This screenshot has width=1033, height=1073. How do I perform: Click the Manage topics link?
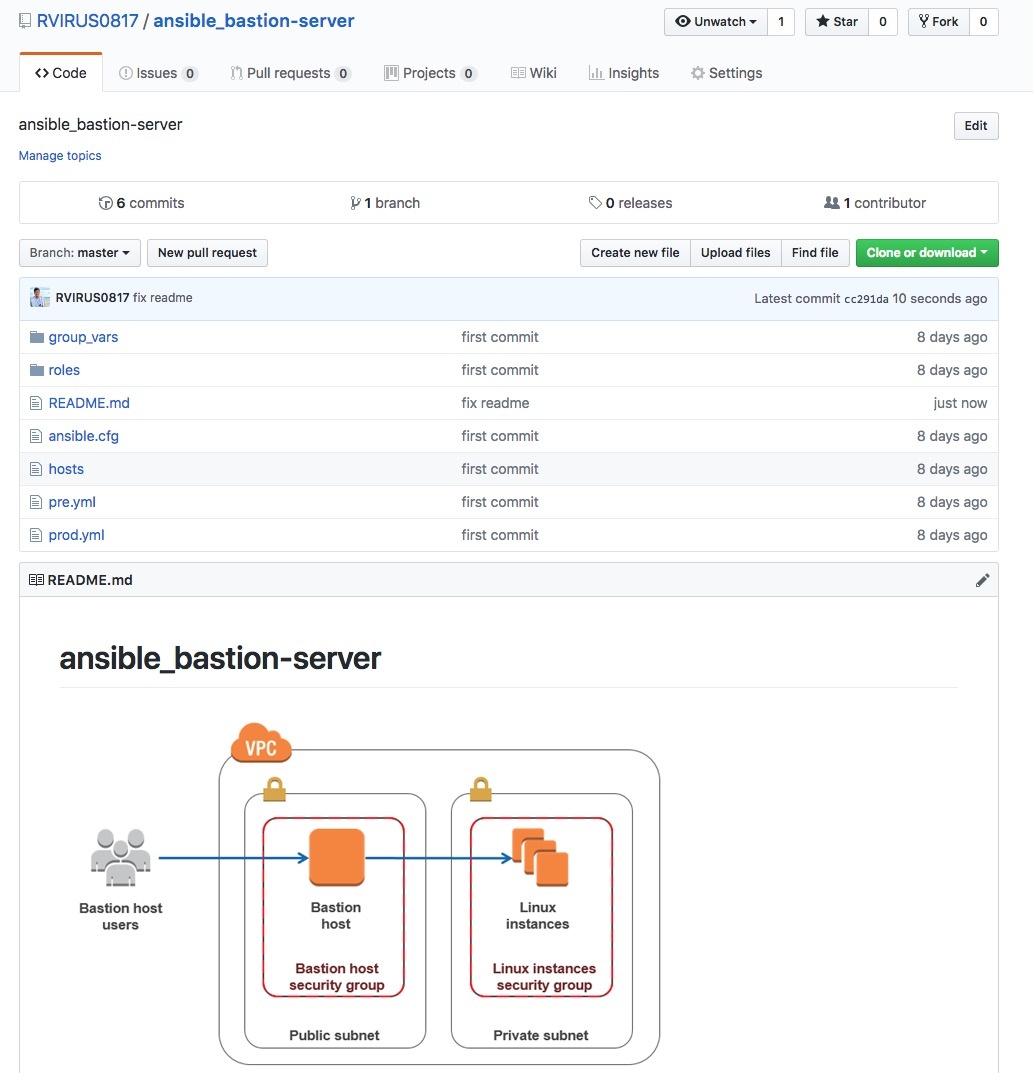[x=60, y=156]
